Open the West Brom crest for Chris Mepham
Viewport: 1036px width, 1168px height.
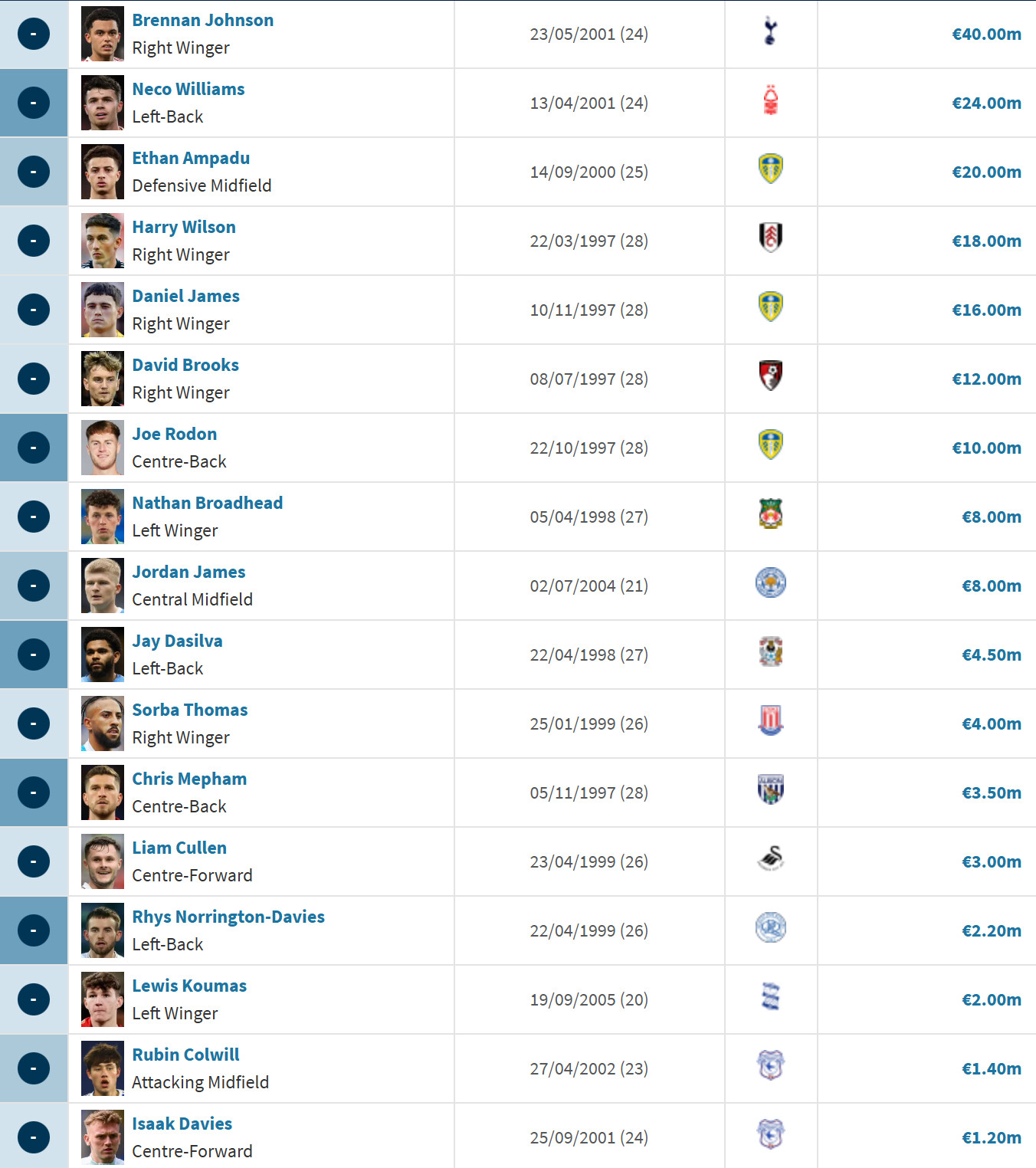point(770,789)
